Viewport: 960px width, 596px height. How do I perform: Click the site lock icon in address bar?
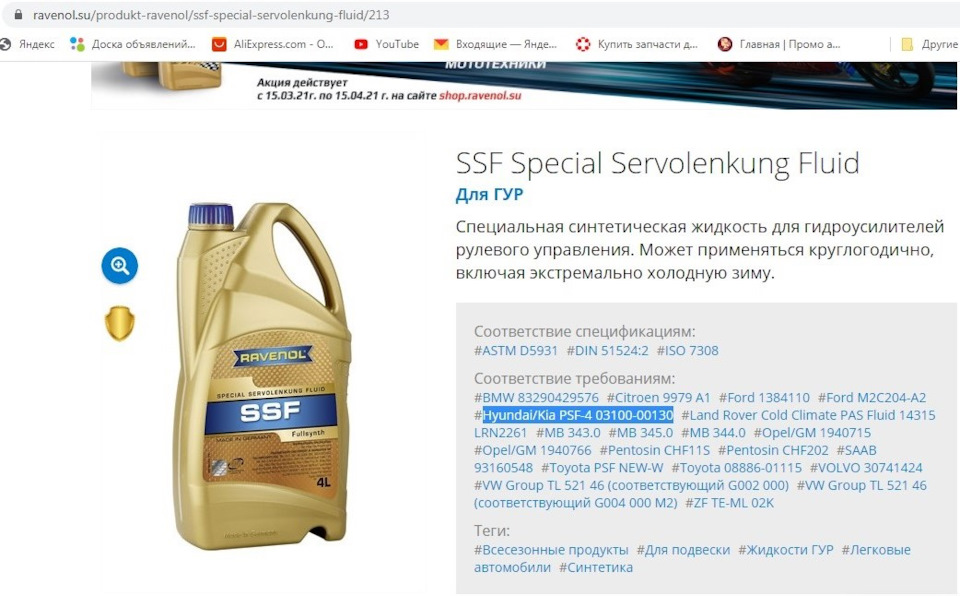point(18,14)
